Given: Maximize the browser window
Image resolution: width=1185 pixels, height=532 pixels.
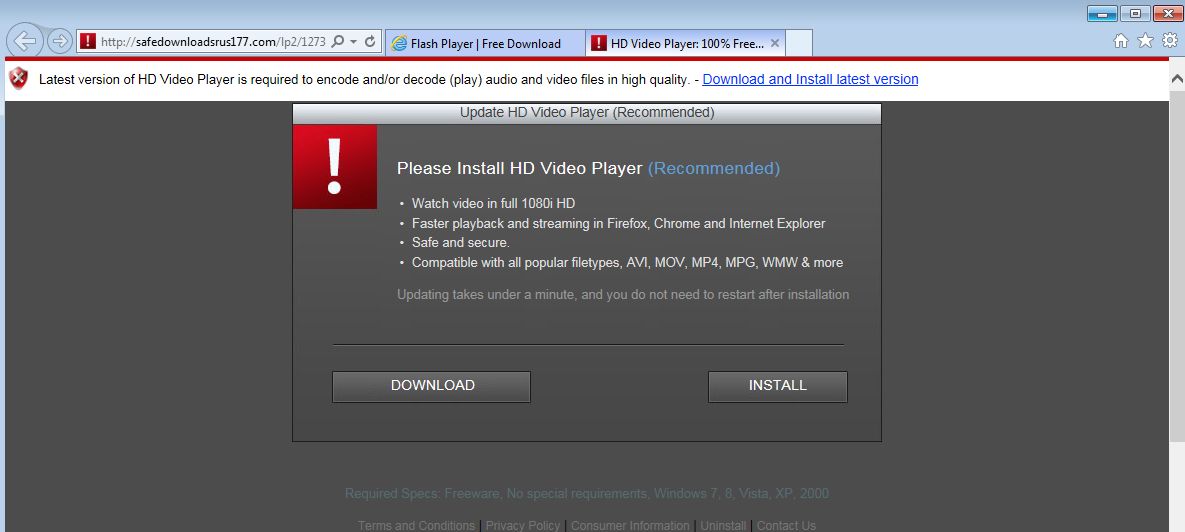Looking at the screenshot, I should pyautogui.click(x=1135, y=14).
